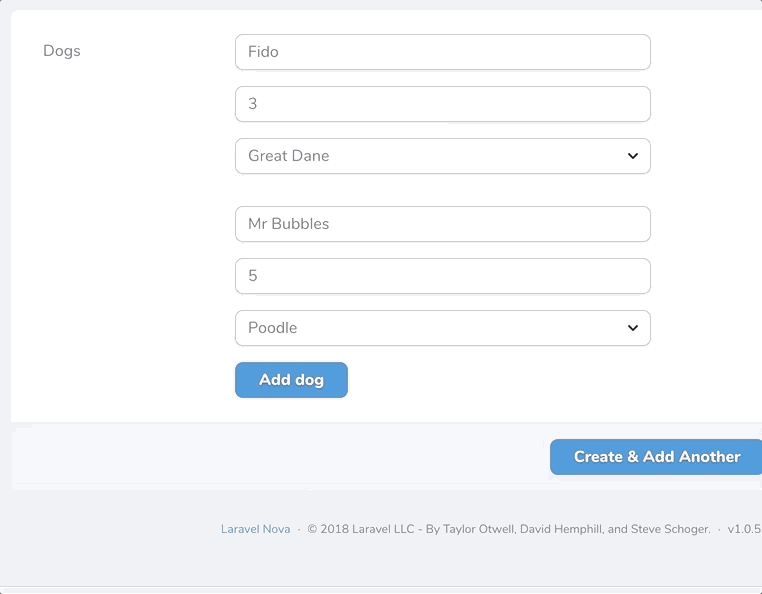This screenshot has height=594, width=762.
Task: Open the Laravel Nova footer link
Action: (255, 529)
